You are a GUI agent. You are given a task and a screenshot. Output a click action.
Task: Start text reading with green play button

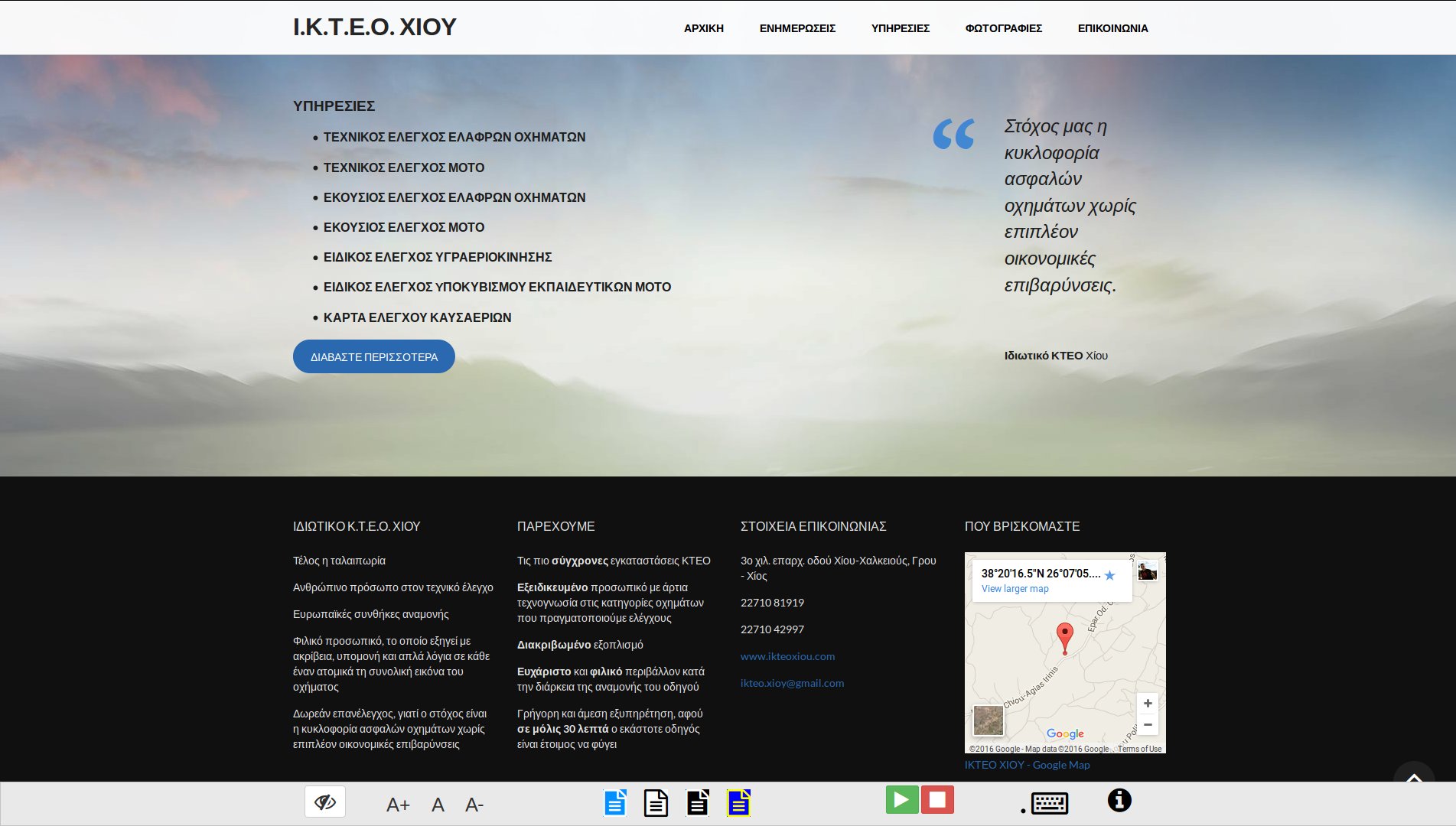902,800
